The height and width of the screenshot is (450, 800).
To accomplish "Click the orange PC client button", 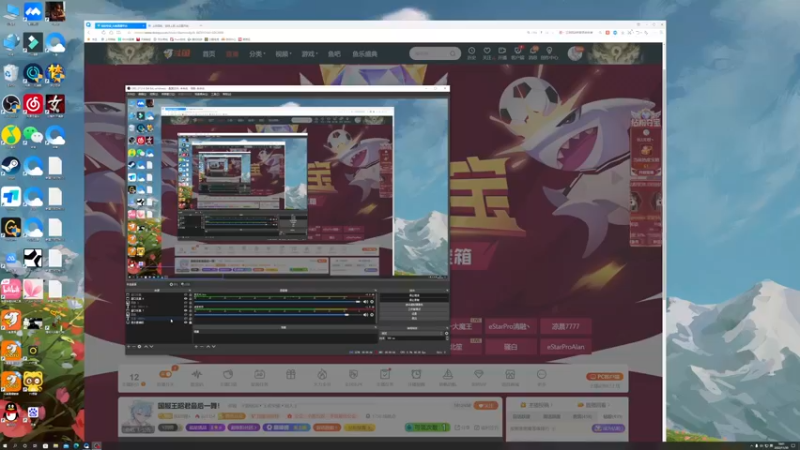I will [x=605, y=377].
